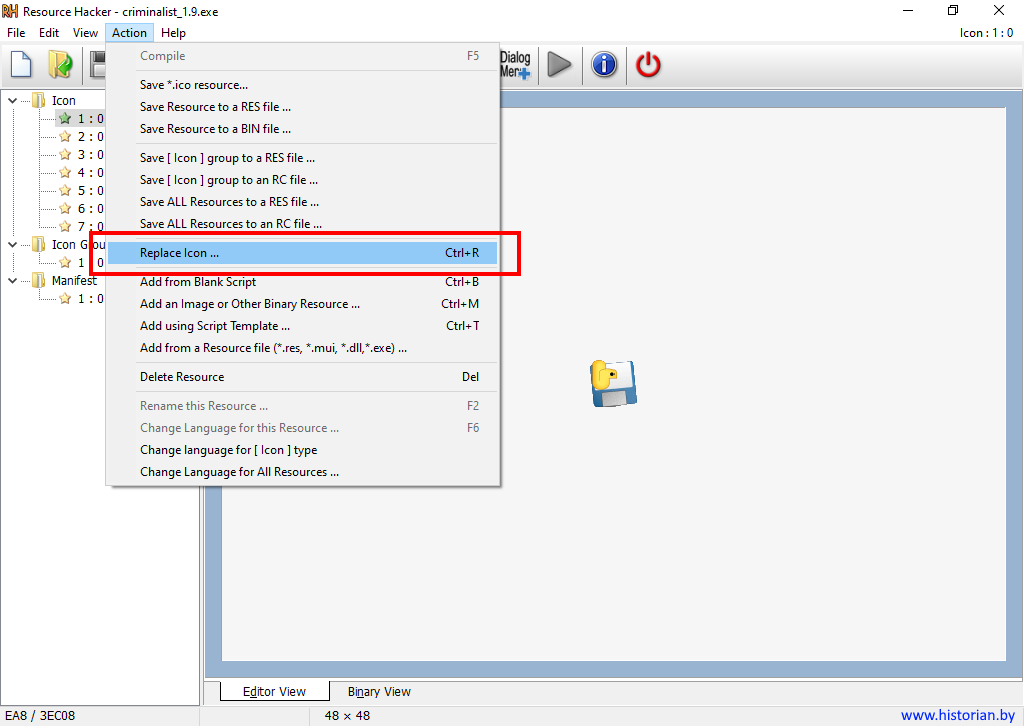The width and height of the screenshot is (1024, 726).
Task: Switch to the Binary View tab
Action: pyautogui.click(x=379, y=692)
